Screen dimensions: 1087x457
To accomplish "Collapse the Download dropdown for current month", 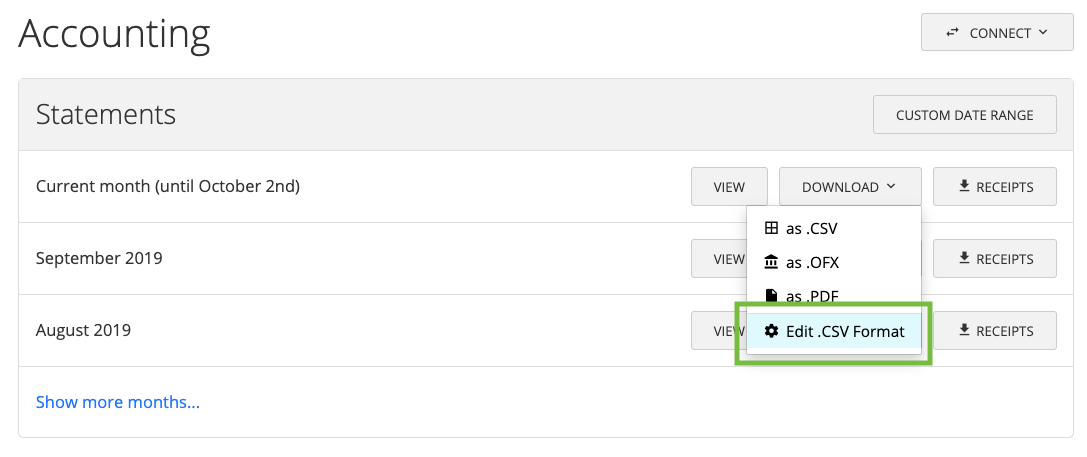I will (x=850, y=187).
